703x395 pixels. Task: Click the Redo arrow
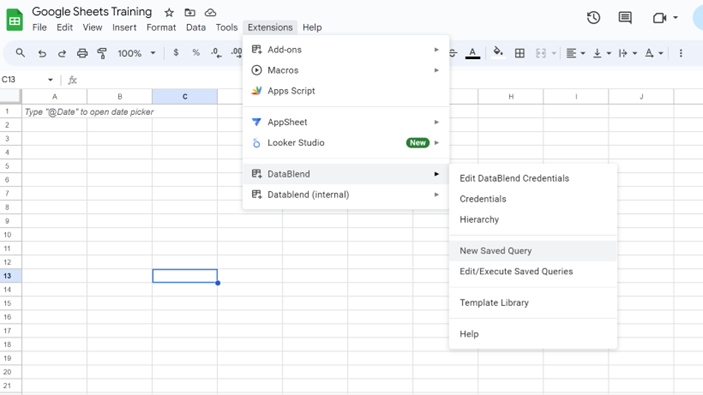62,53
